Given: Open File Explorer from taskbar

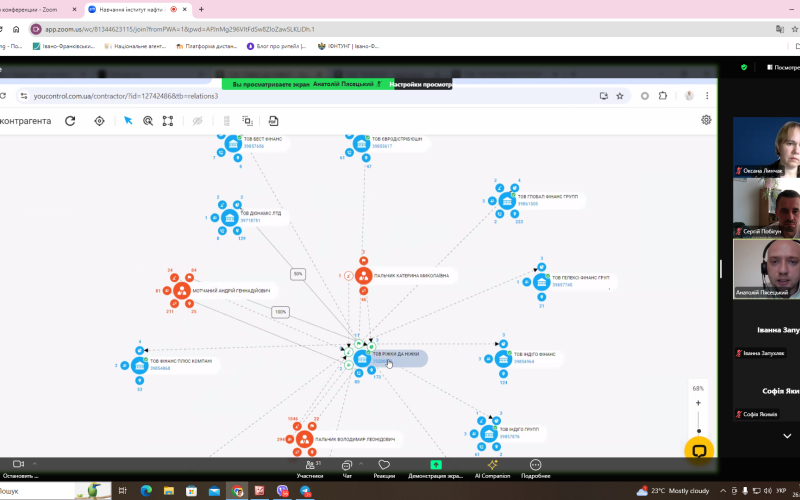Looking at the screenshot, I should 169,491.
